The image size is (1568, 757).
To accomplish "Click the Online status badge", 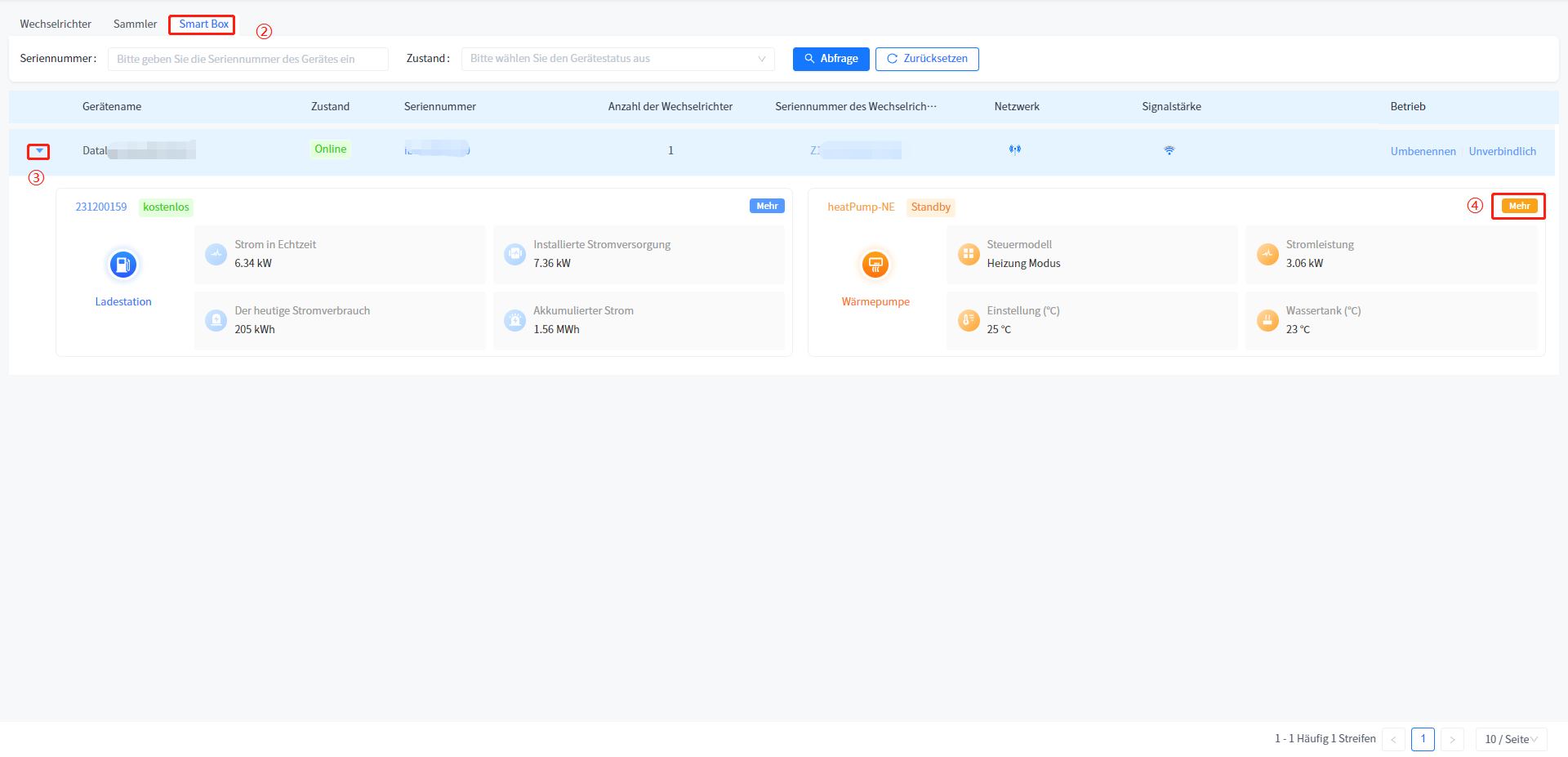I will coord(330,149).
